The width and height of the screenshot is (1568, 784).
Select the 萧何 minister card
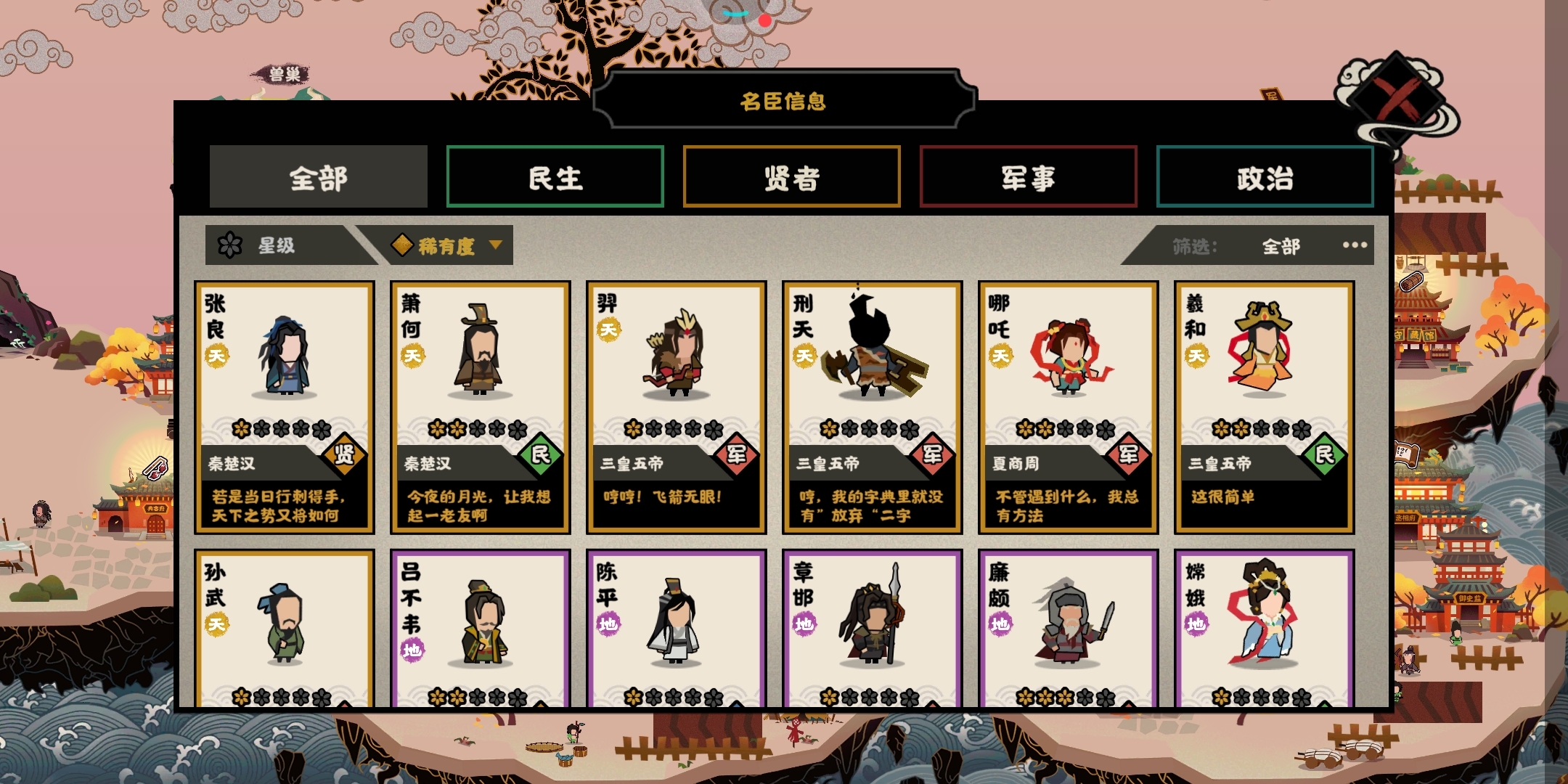(x=481, y=407)
